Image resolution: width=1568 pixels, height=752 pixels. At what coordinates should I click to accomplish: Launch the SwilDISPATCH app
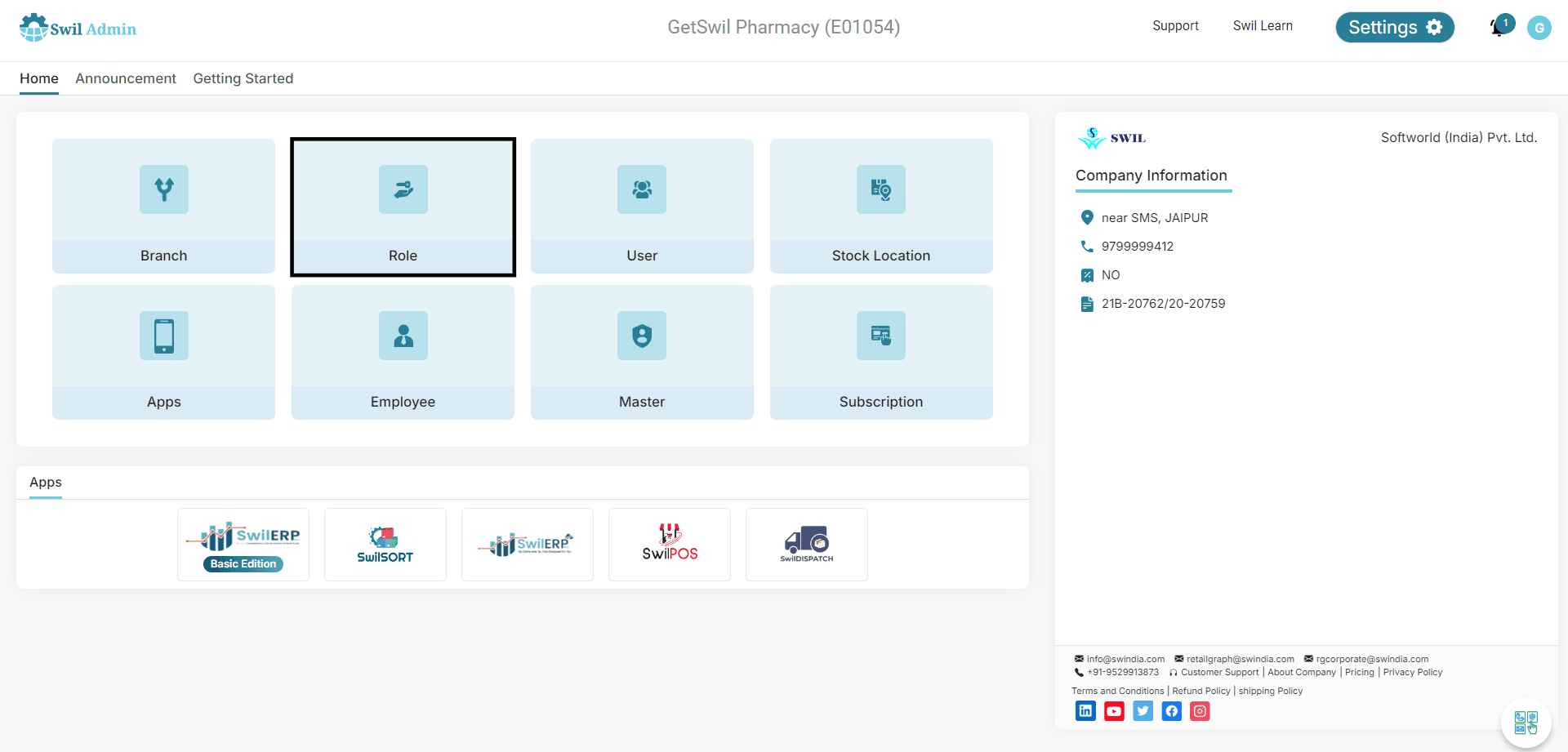coord(807,545)
